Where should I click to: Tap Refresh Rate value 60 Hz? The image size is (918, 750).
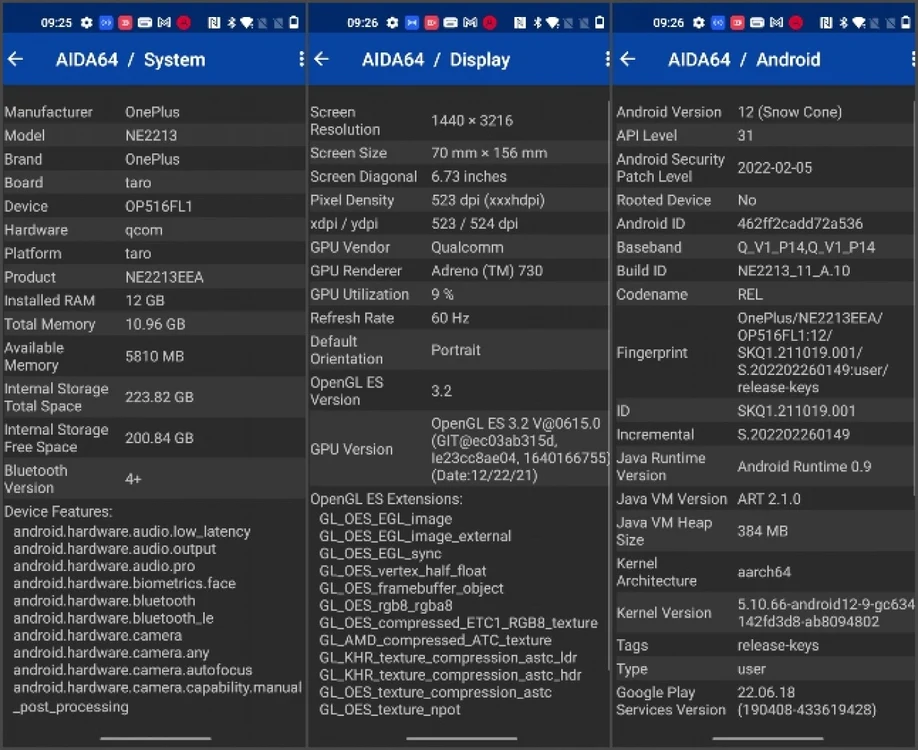[450, 318]
